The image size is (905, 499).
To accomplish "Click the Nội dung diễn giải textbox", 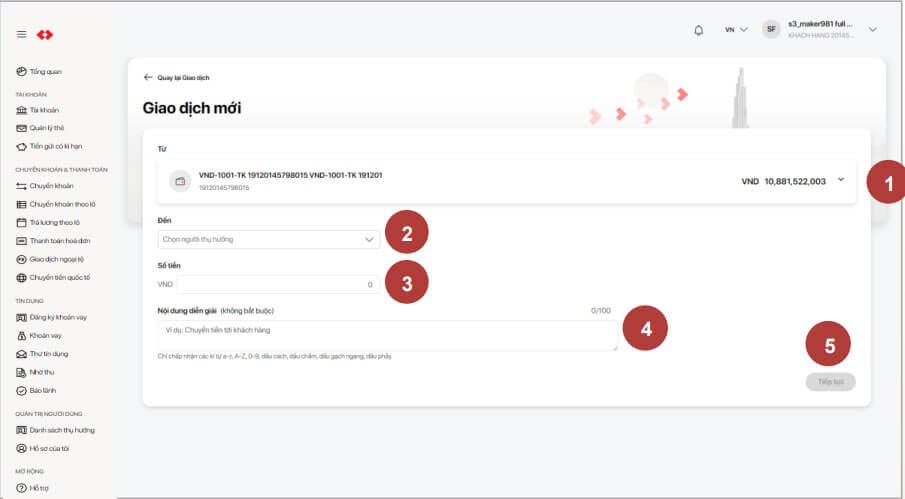I will coord(387,335).
